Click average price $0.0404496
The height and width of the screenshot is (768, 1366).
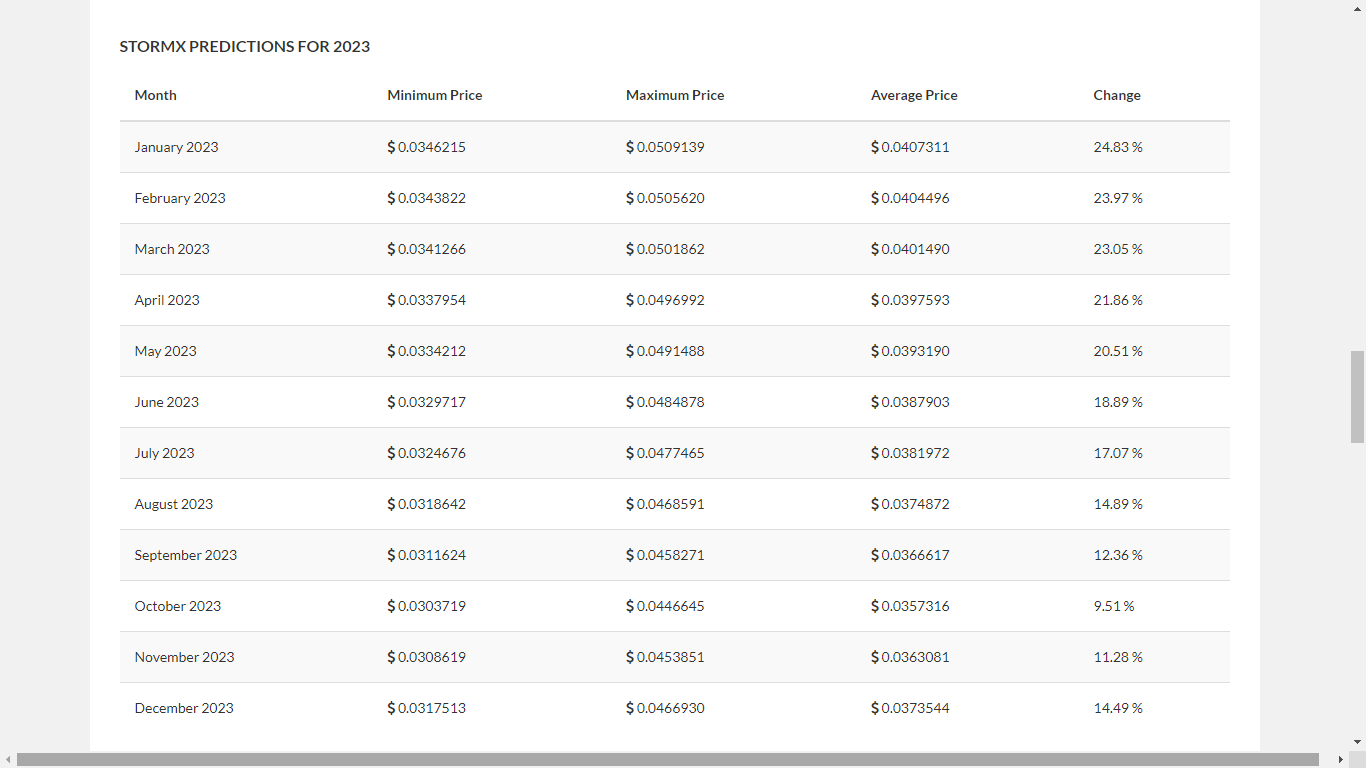(x=911, y=198)
